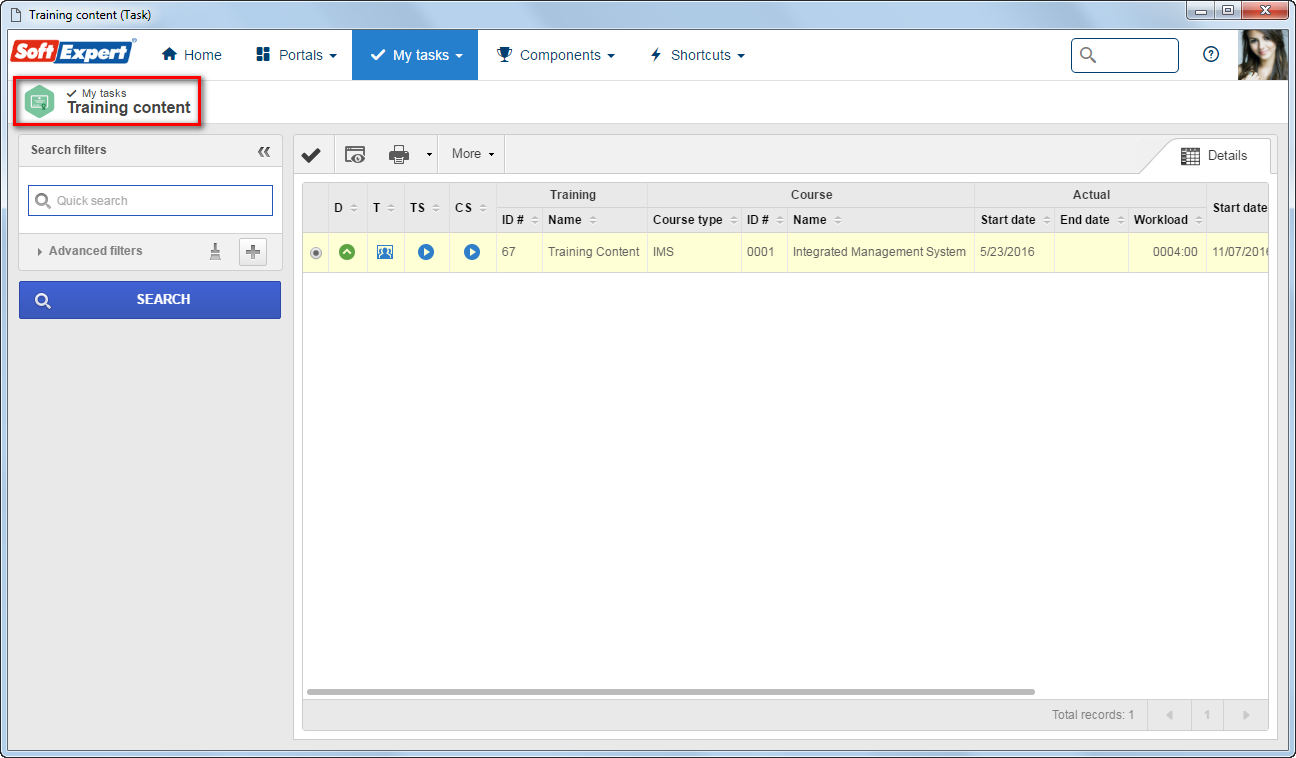
Task: Open the More dropdown menu
Action: [473, 154]
